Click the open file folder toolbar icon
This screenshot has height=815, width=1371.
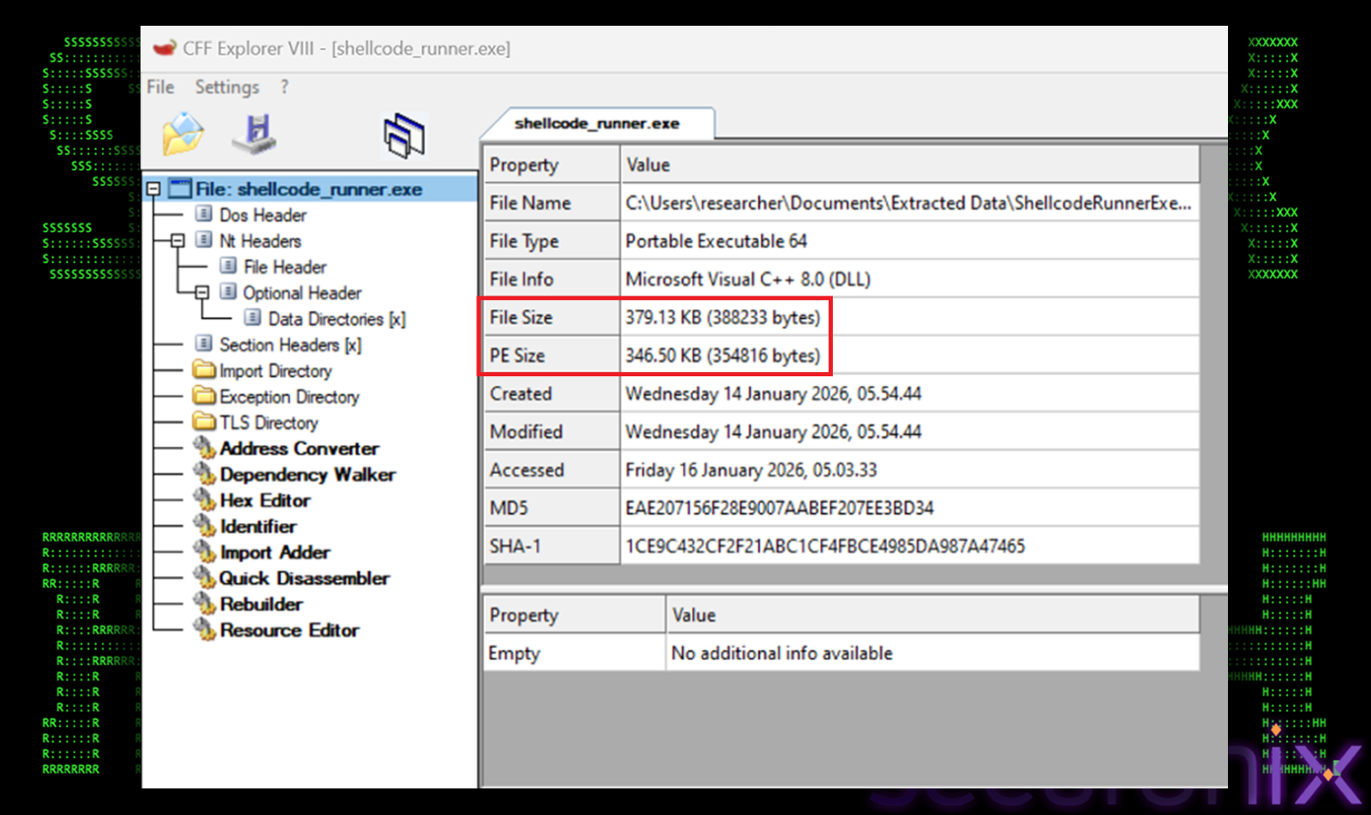(x=183, y=134)
